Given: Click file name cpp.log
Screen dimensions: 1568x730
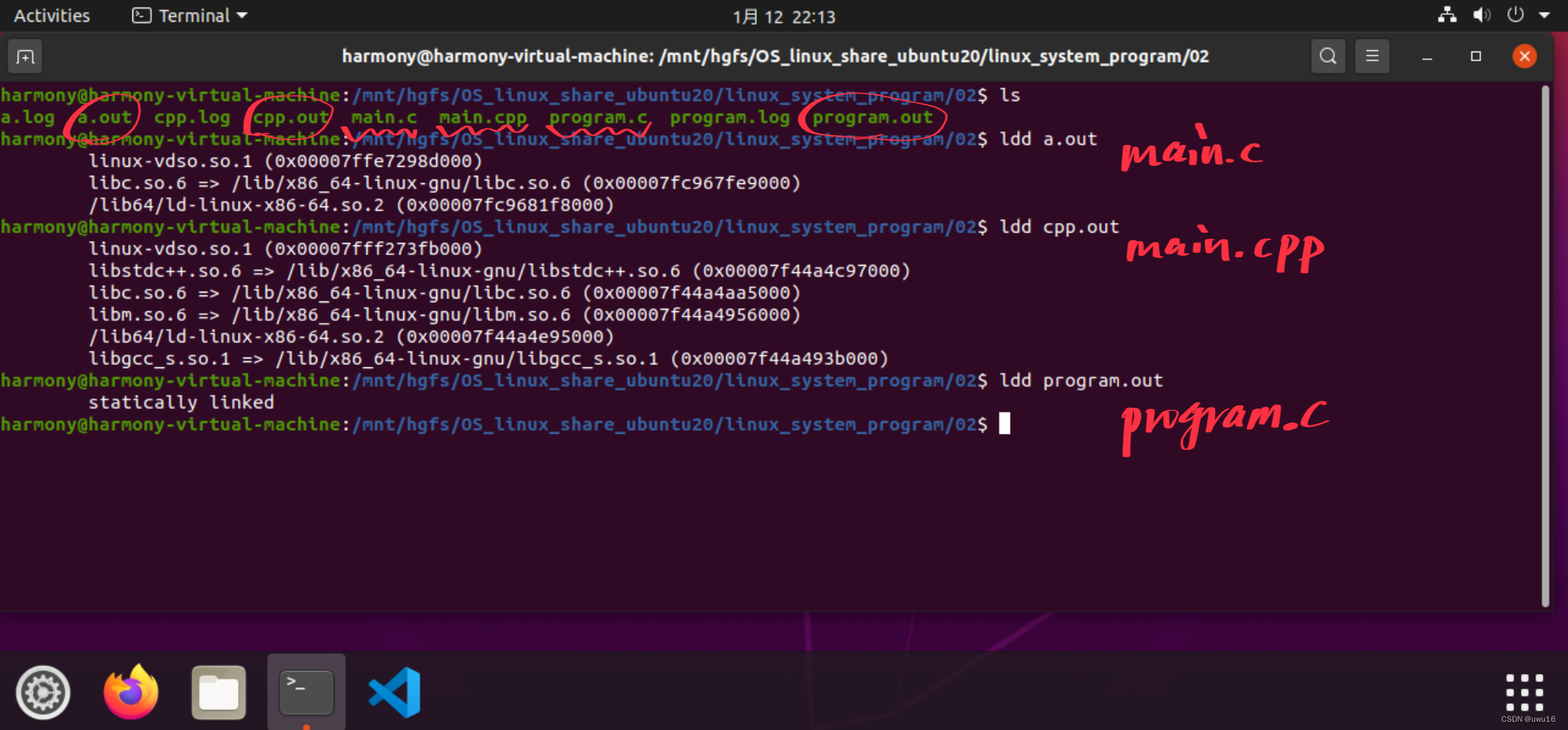Looking at the screenshot, I should [192, 117].
